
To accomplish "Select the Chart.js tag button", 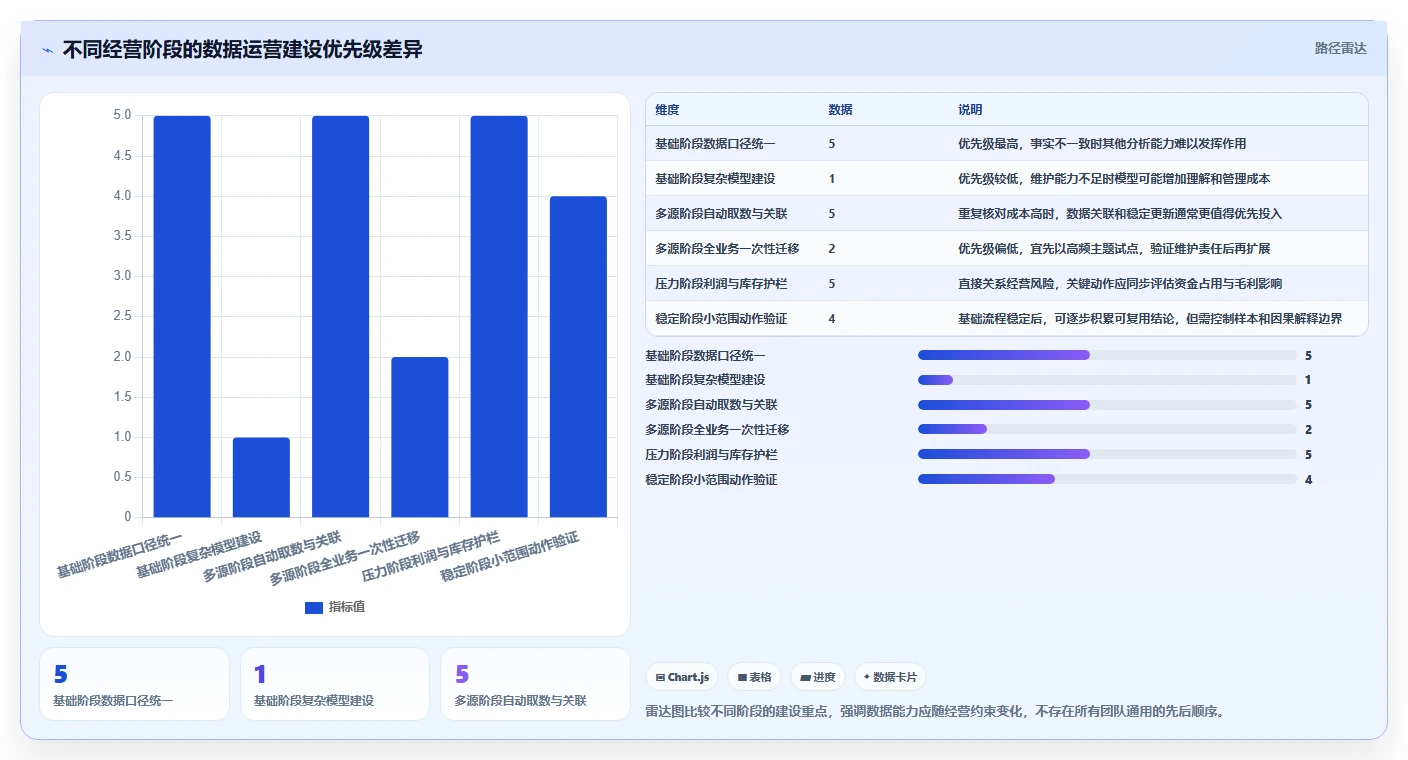I will (x=682, y=677).
